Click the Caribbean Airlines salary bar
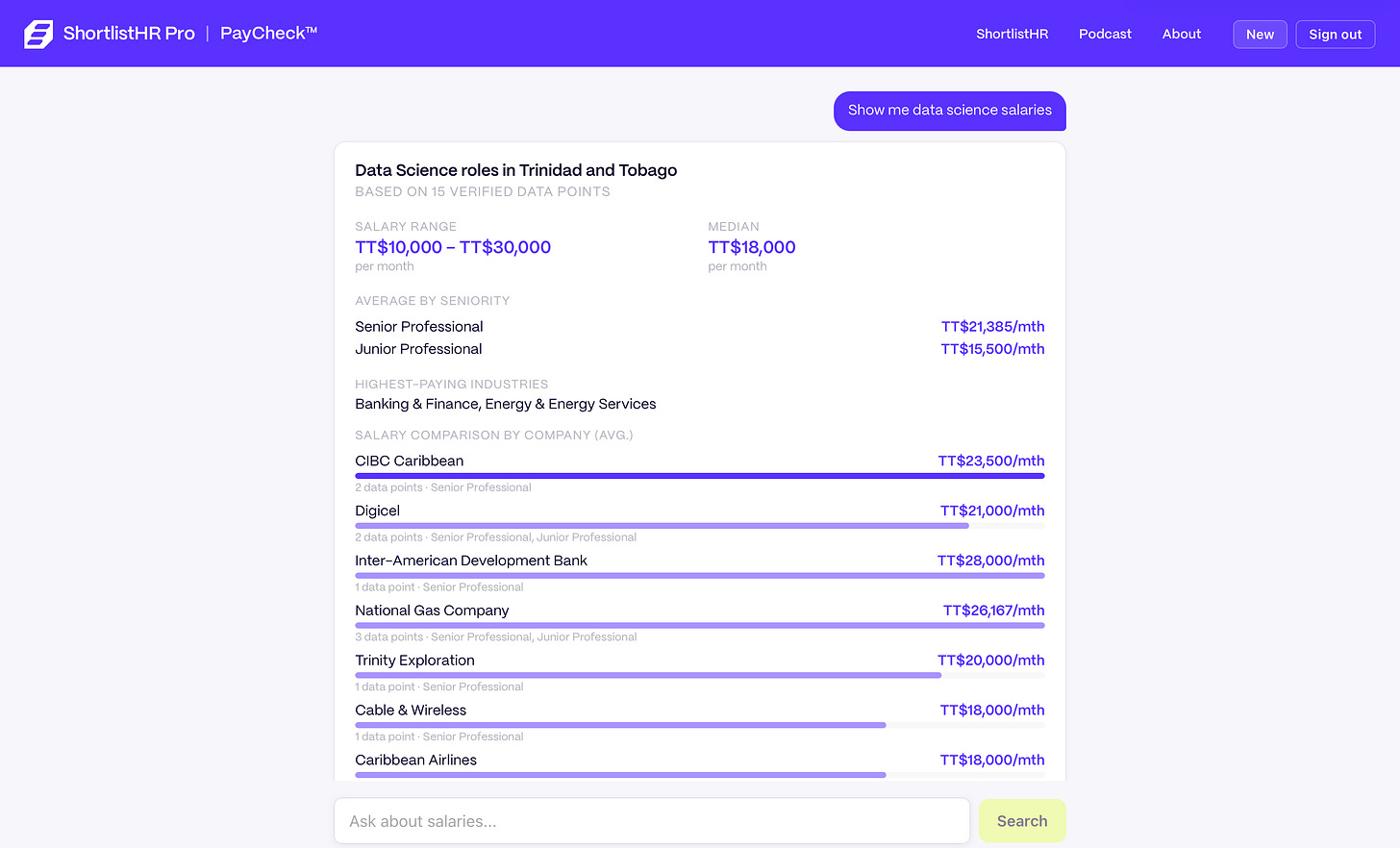Image resolution: width=1400 pixels, height=848 pixels. pyautogui.click(x=699, y=775)
